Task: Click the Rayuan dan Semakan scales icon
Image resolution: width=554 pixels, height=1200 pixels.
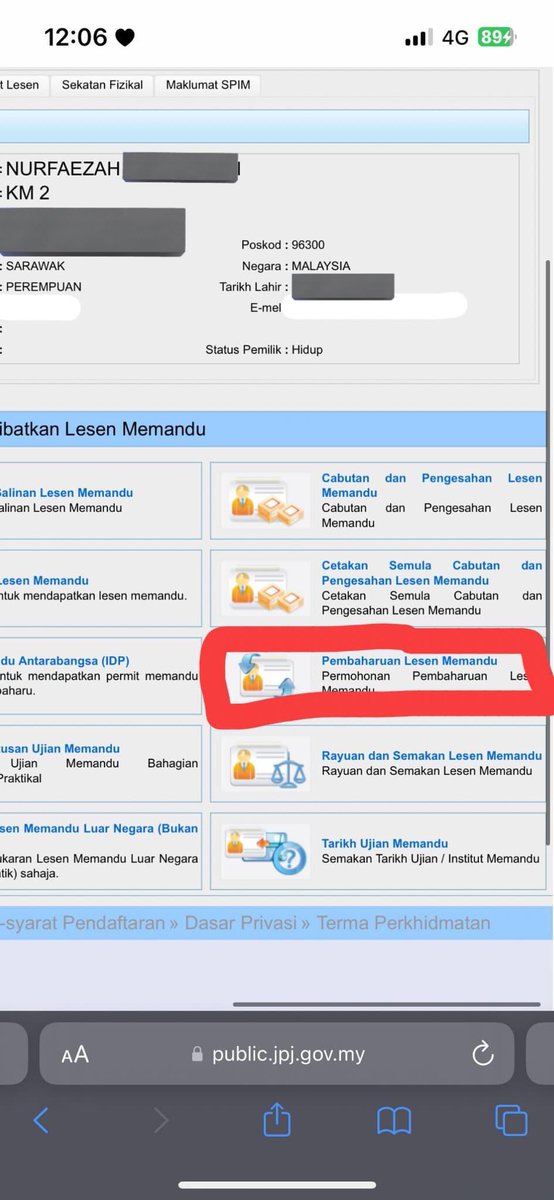Action: point(266,765)
